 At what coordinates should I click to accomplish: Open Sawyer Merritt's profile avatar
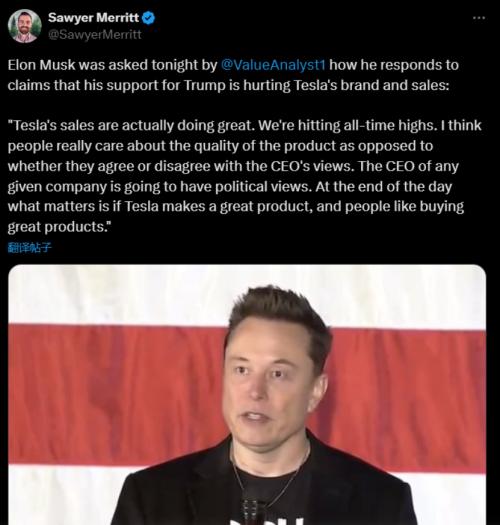point(24,26)
